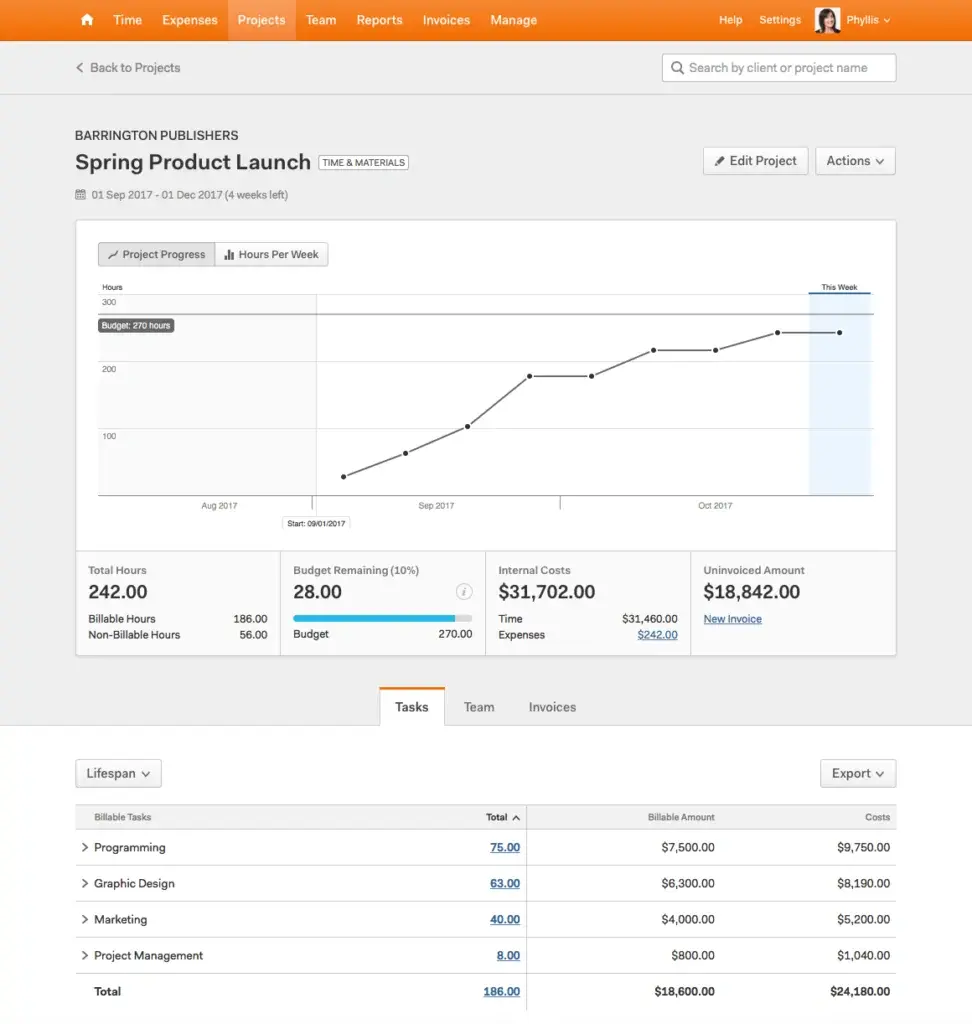The image size is (972, 1024).
Task: Click the budget info icon
Action: (x=463, y=591)
